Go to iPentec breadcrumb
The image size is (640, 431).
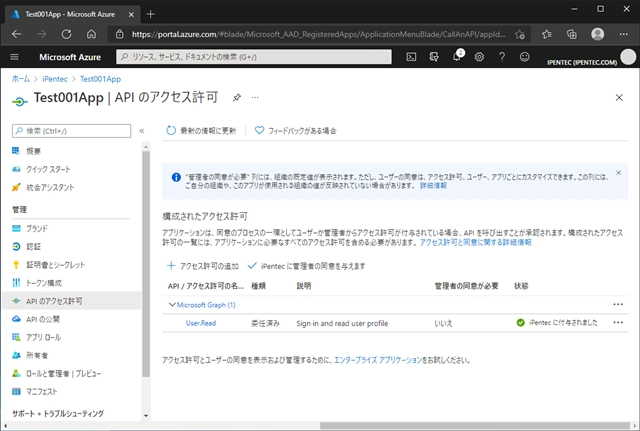click(x=55, y=79)
